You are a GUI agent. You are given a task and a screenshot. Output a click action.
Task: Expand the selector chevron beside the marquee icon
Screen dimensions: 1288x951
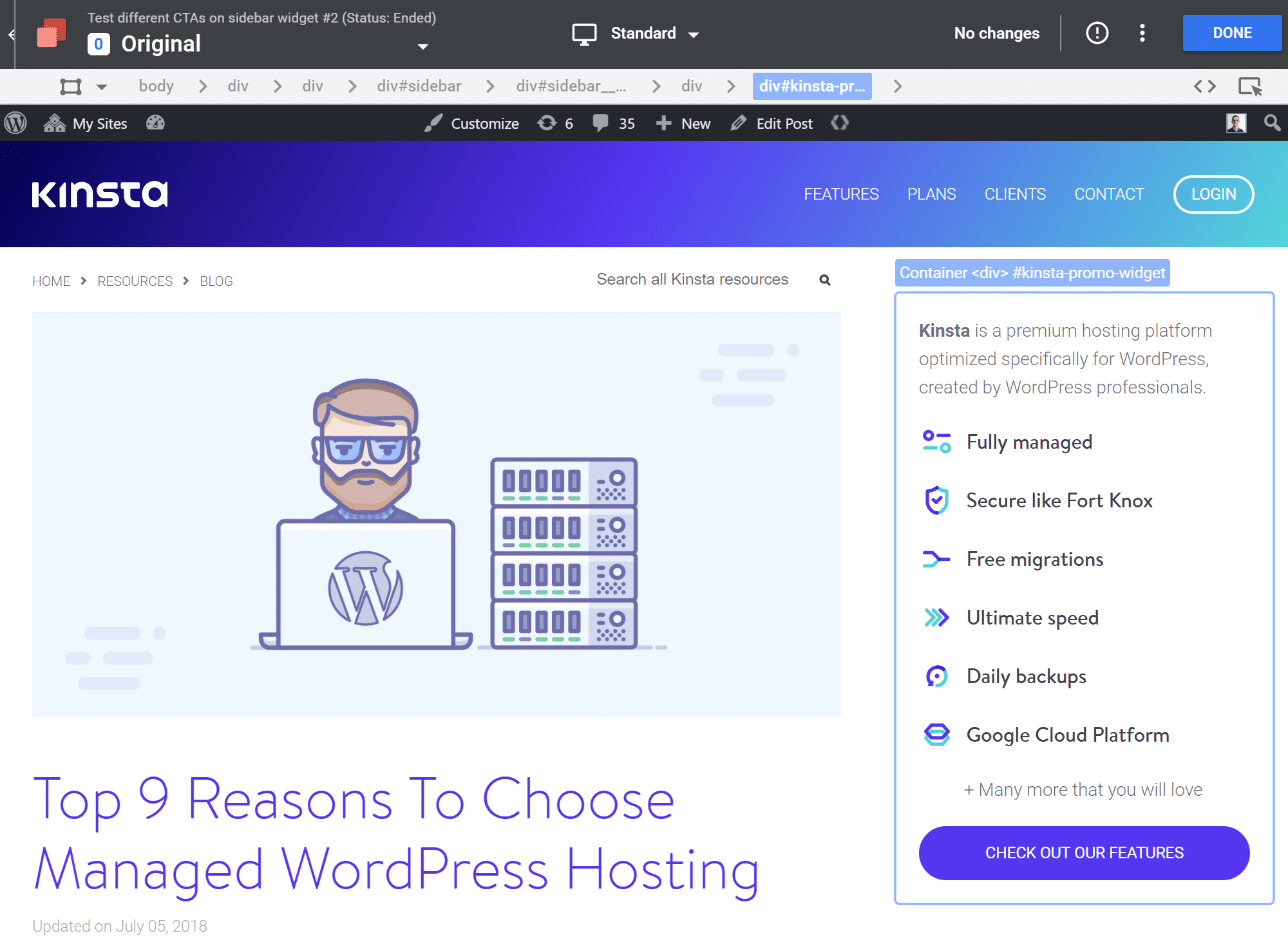click(101, 86)
